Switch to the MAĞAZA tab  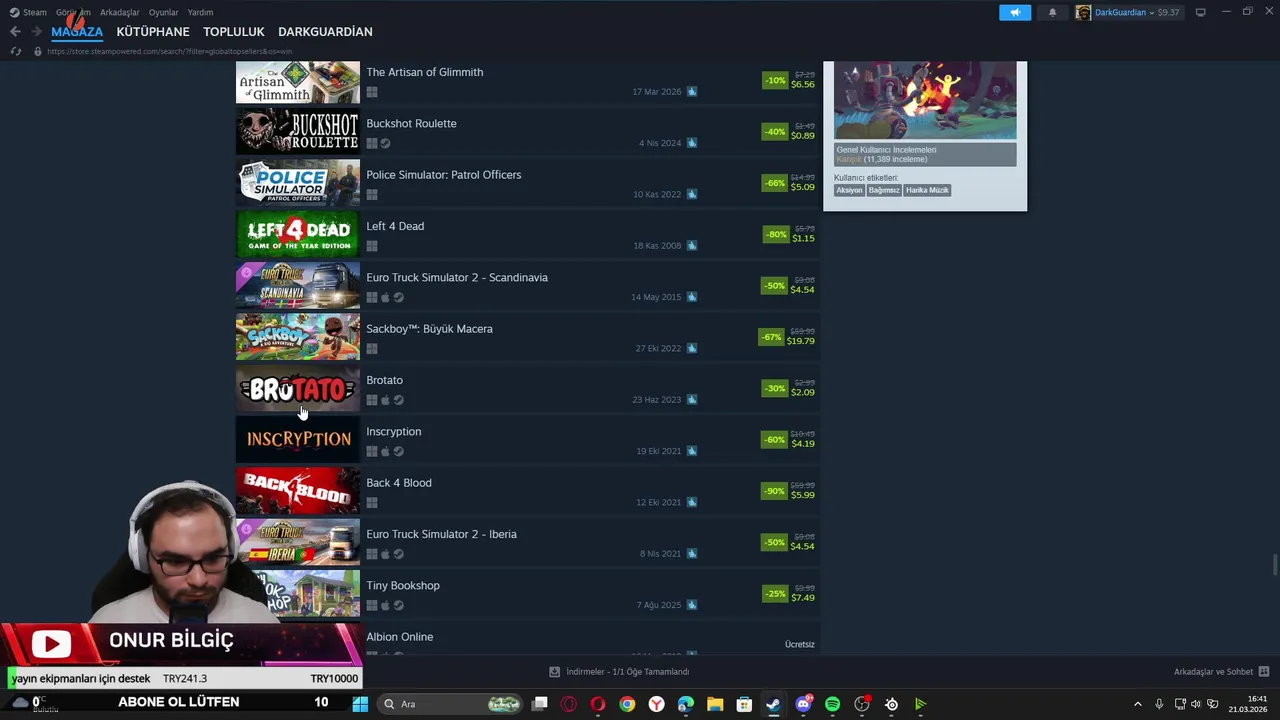(x=77, y=32)
